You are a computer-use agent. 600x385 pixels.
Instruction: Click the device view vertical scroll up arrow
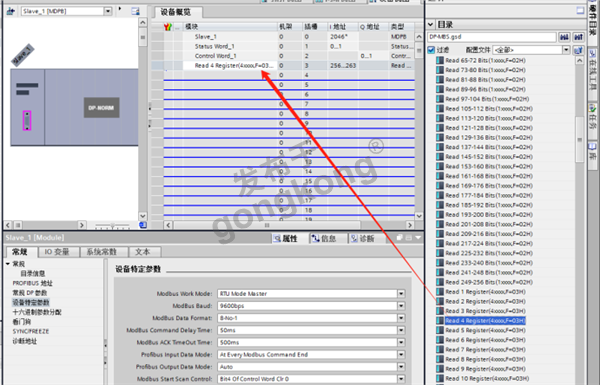(142, 23)
